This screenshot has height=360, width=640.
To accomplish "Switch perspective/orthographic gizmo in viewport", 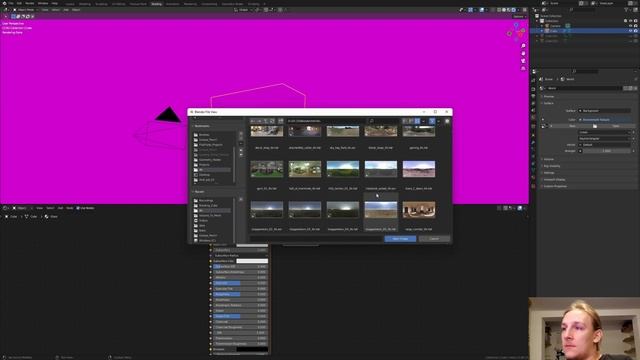I will (523, 68).
